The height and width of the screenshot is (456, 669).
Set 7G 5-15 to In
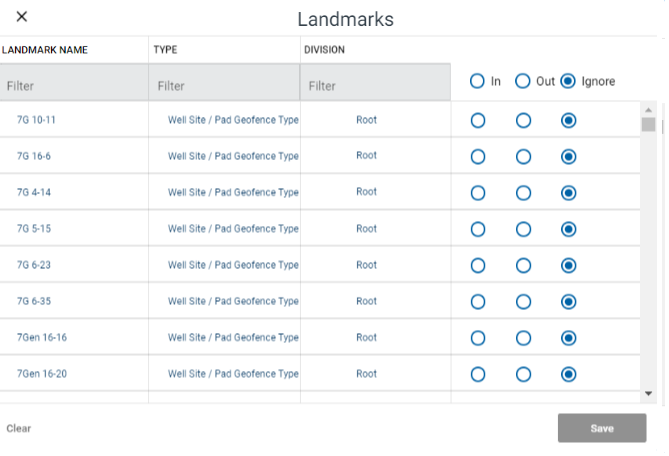478,229
